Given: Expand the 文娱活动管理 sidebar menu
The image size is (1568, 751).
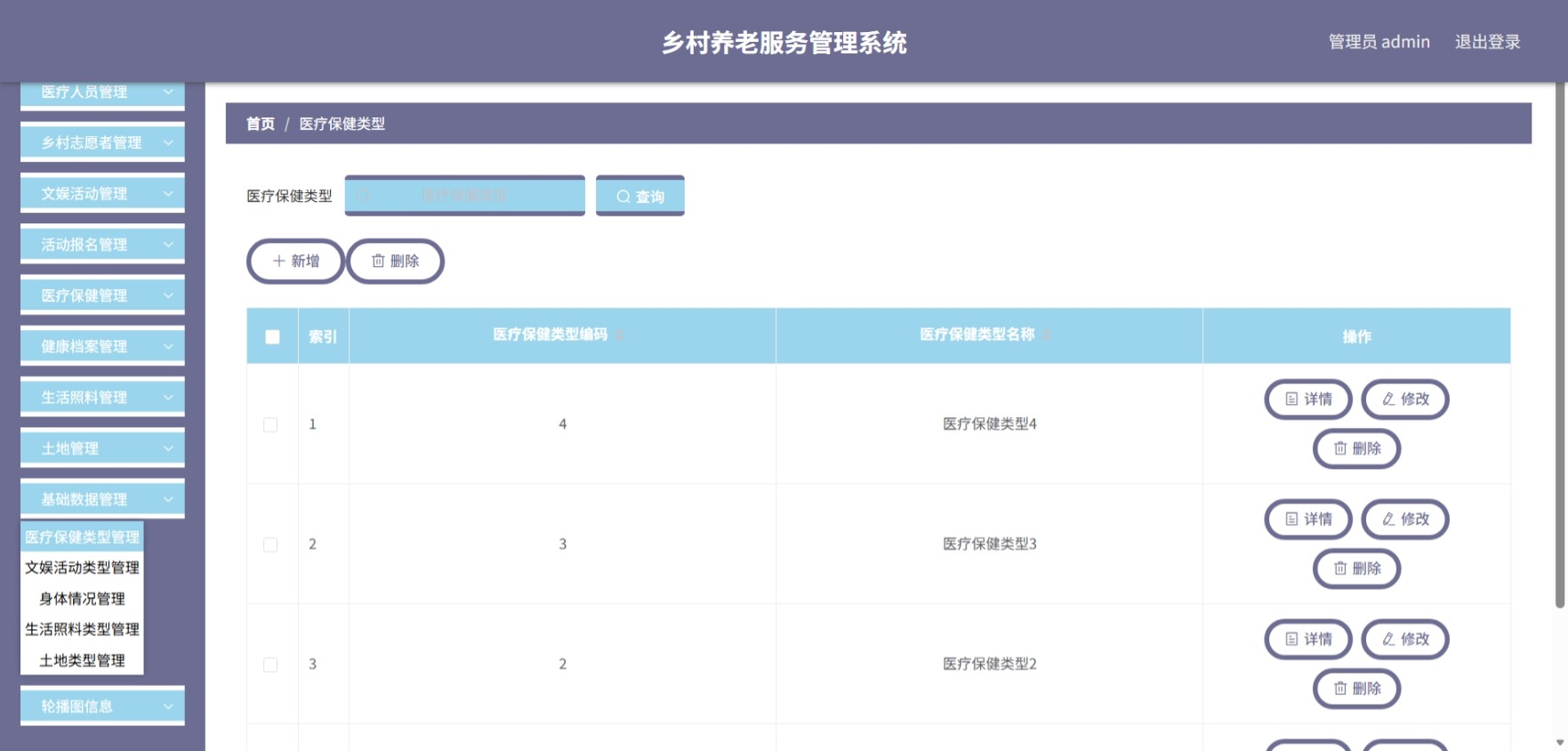Looking at the screenshot, I should tap(102, 193).
